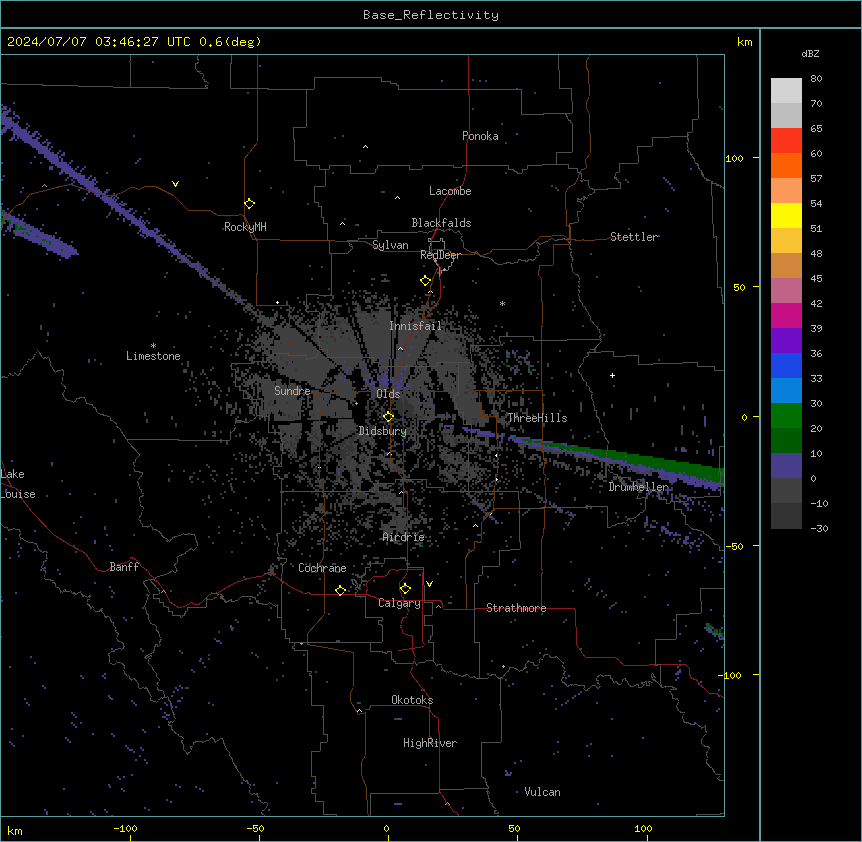The height and width of the screenshot is (842, 862).
Task: Click the RockyMH label
Action: [245, 227]
